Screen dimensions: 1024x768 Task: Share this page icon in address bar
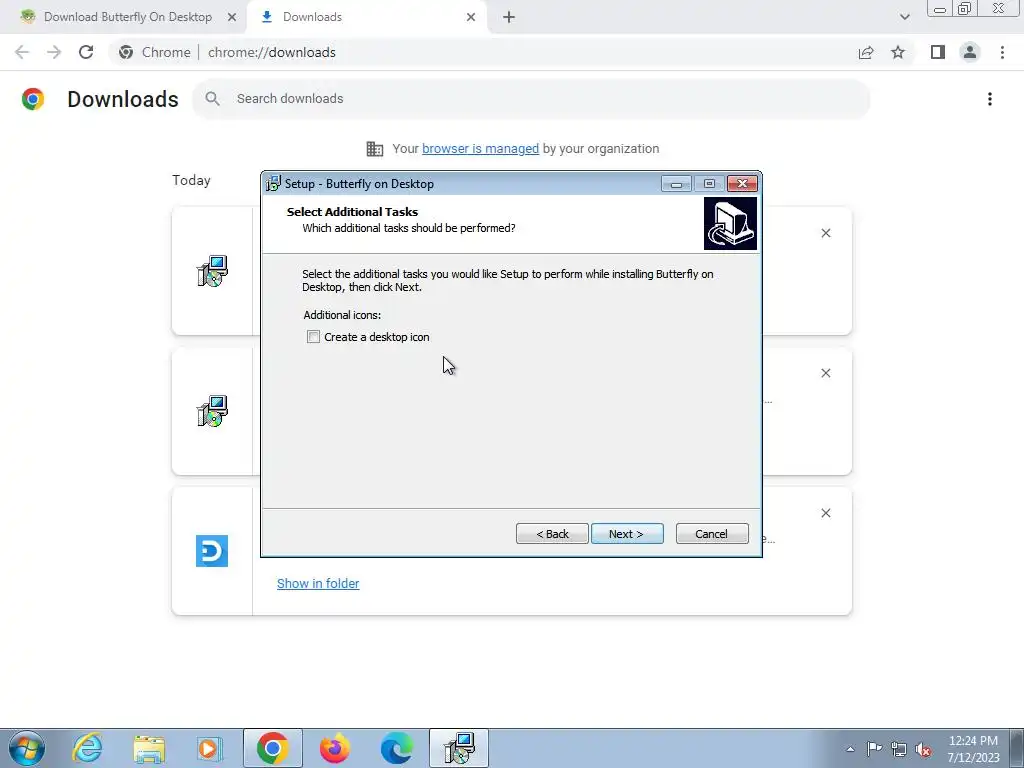[866, 52]
